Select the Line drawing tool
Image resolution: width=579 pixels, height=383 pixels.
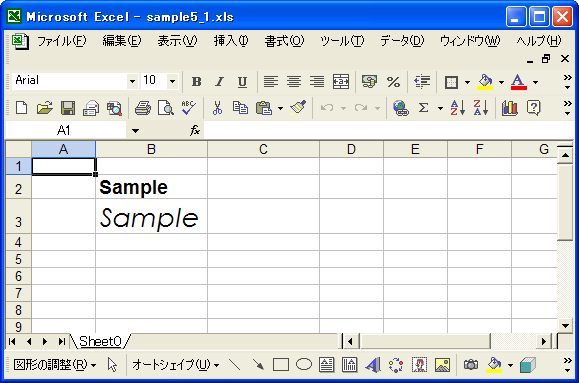(x=235, y=365)
